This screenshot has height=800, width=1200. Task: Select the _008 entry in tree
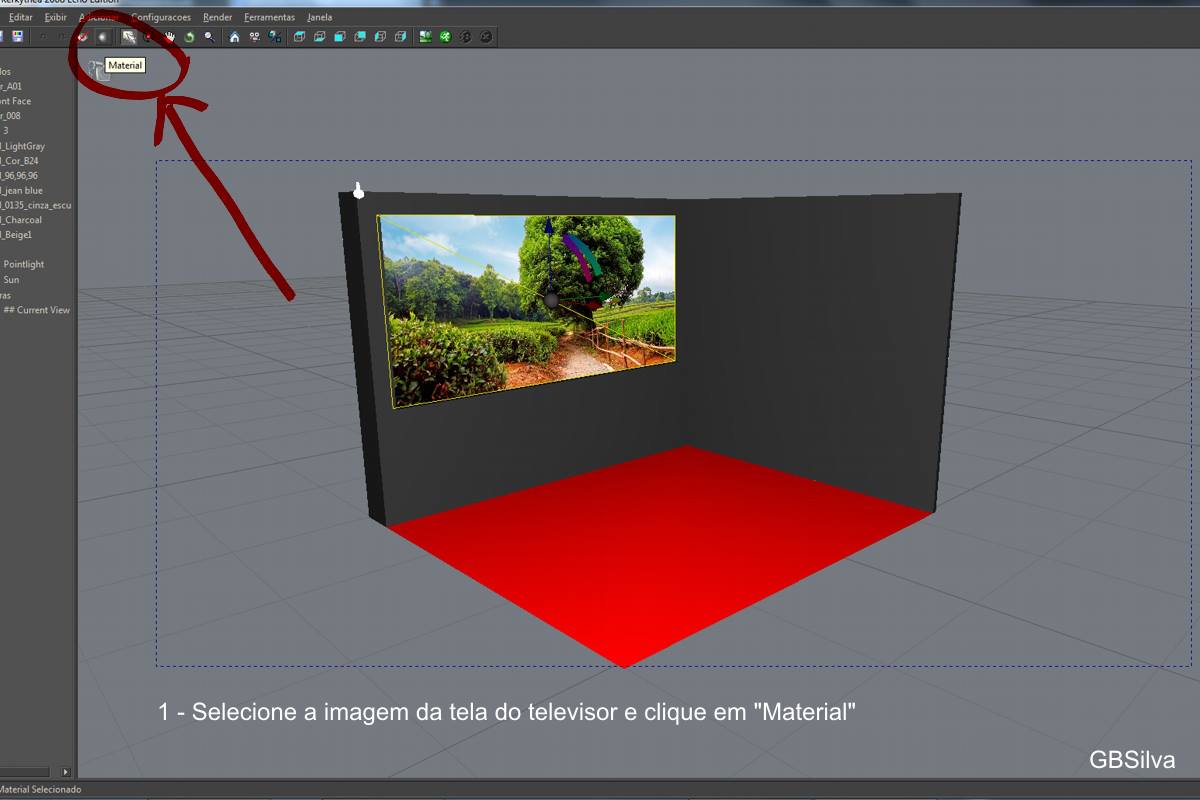[10, 116]
